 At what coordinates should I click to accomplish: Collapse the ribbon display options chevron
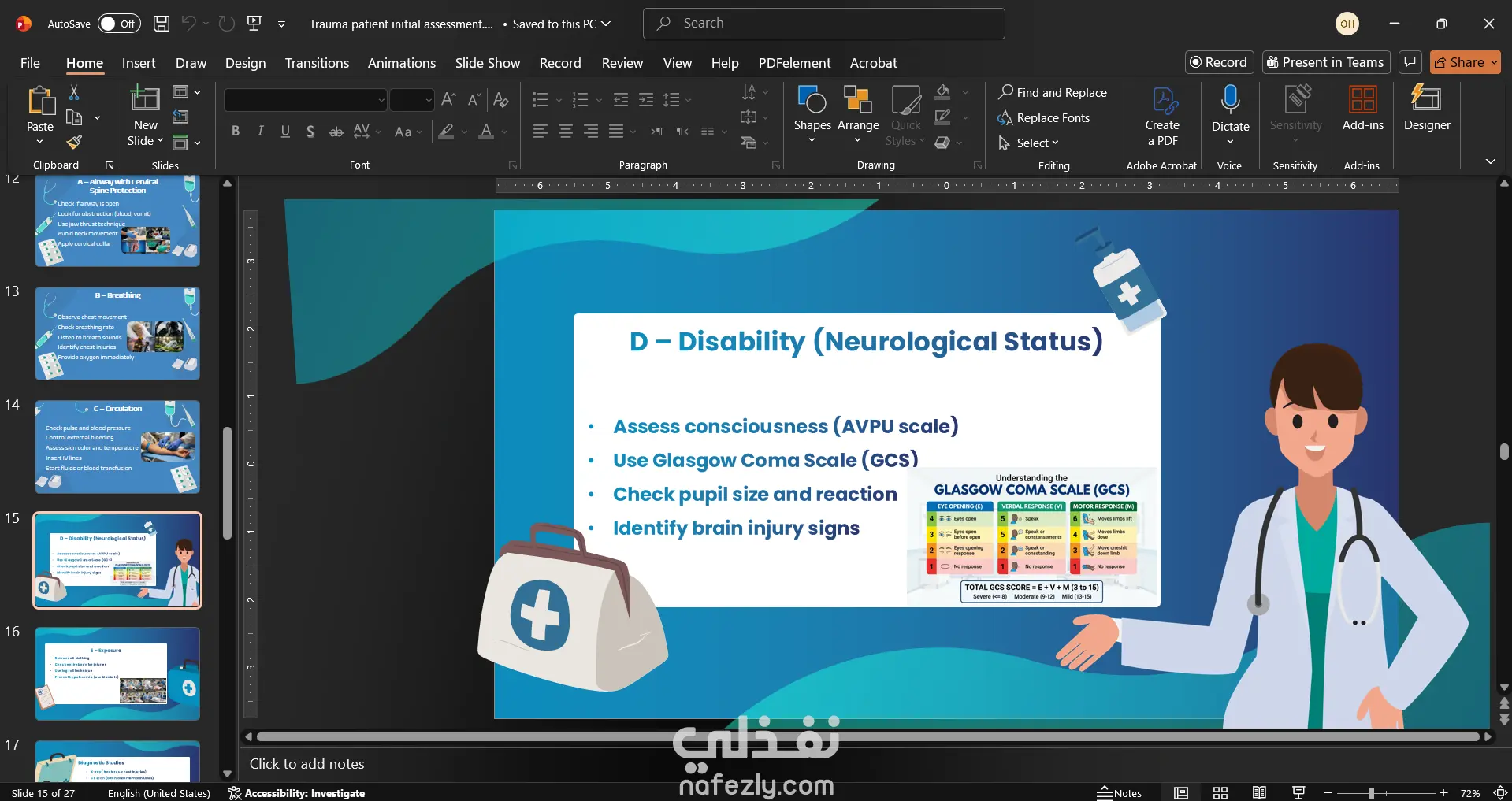tap(1490, 161)
